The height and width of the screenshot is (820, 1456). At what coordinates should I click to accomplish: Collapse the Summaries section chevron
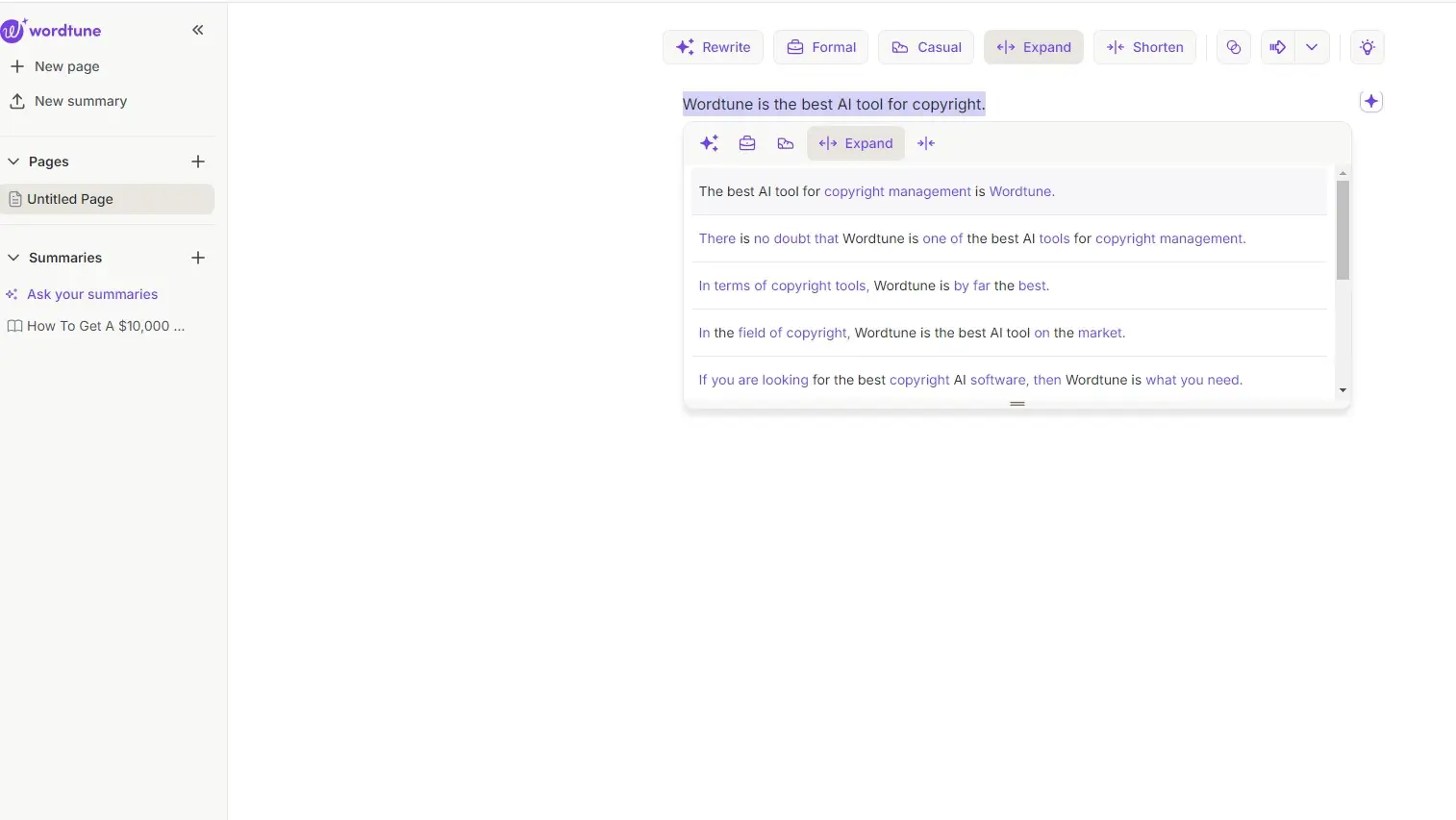(x=13, y=258)
